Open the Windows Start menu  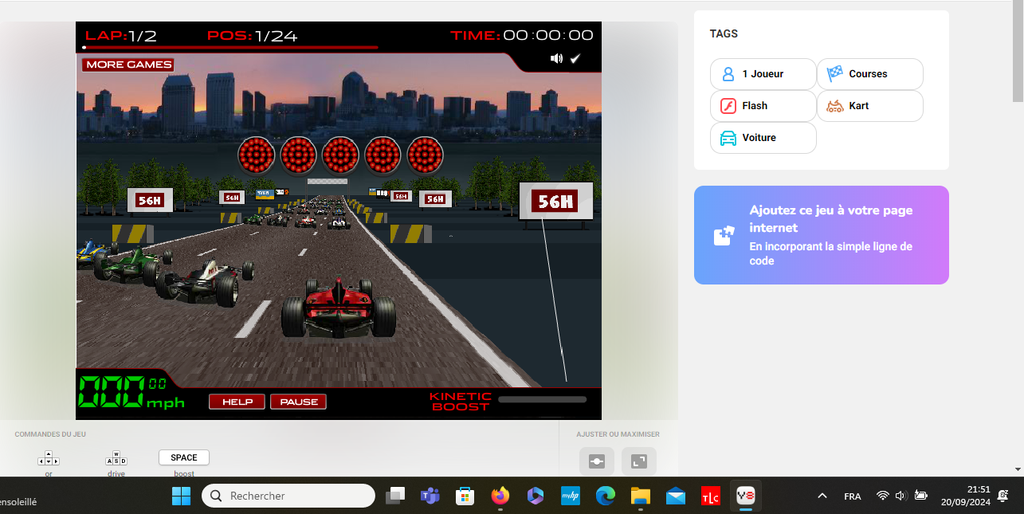181,496
